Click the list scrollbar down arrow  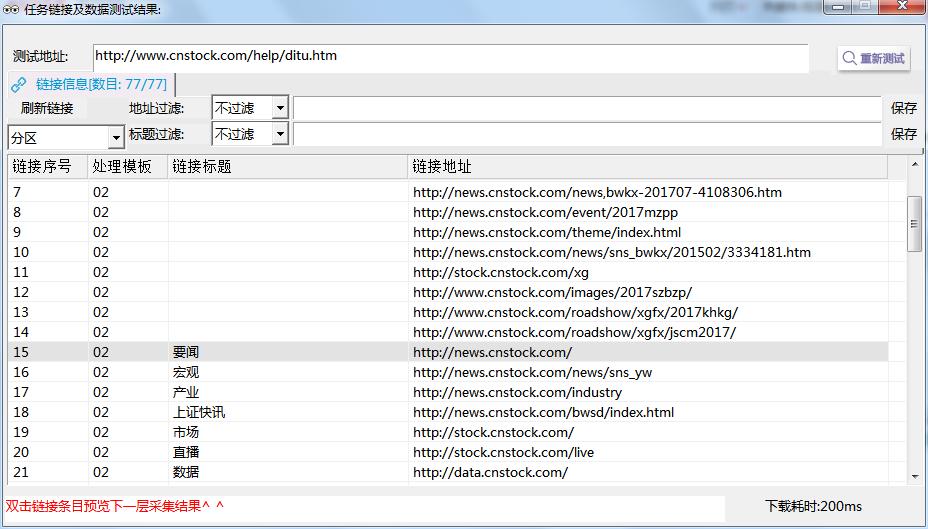[x=915, y=476]
